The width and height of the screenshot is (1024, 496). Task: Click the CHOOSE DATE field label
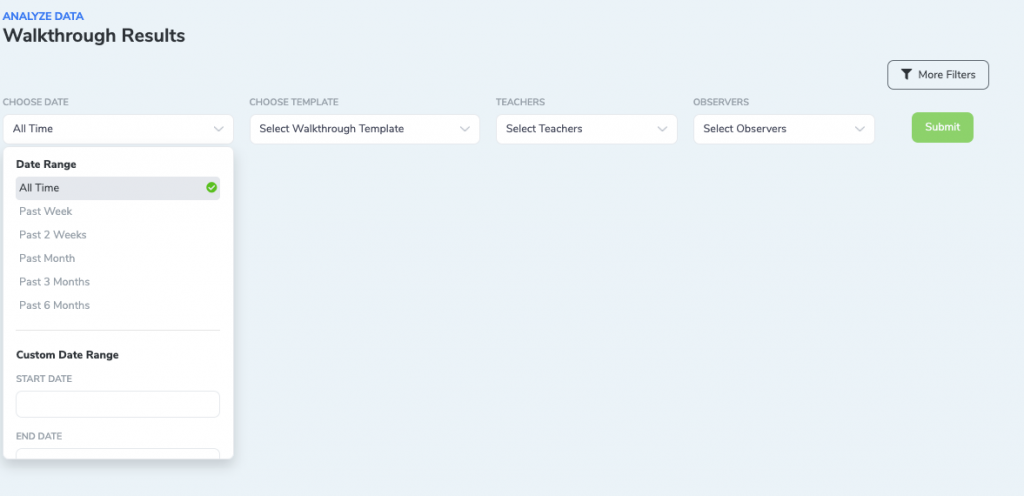36,102
